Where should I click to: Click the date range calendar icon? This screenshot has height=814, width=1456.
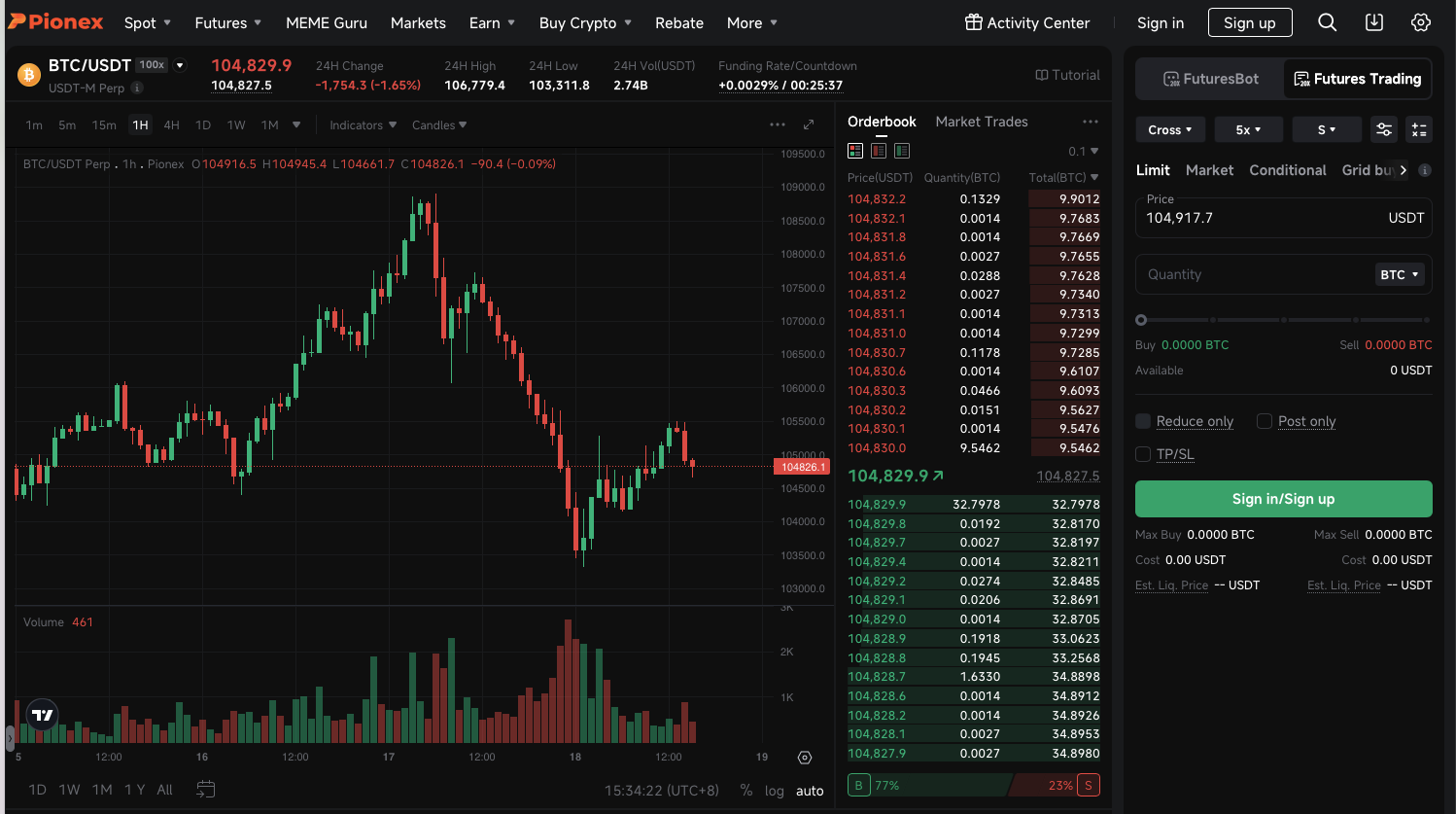pos(205,789)
